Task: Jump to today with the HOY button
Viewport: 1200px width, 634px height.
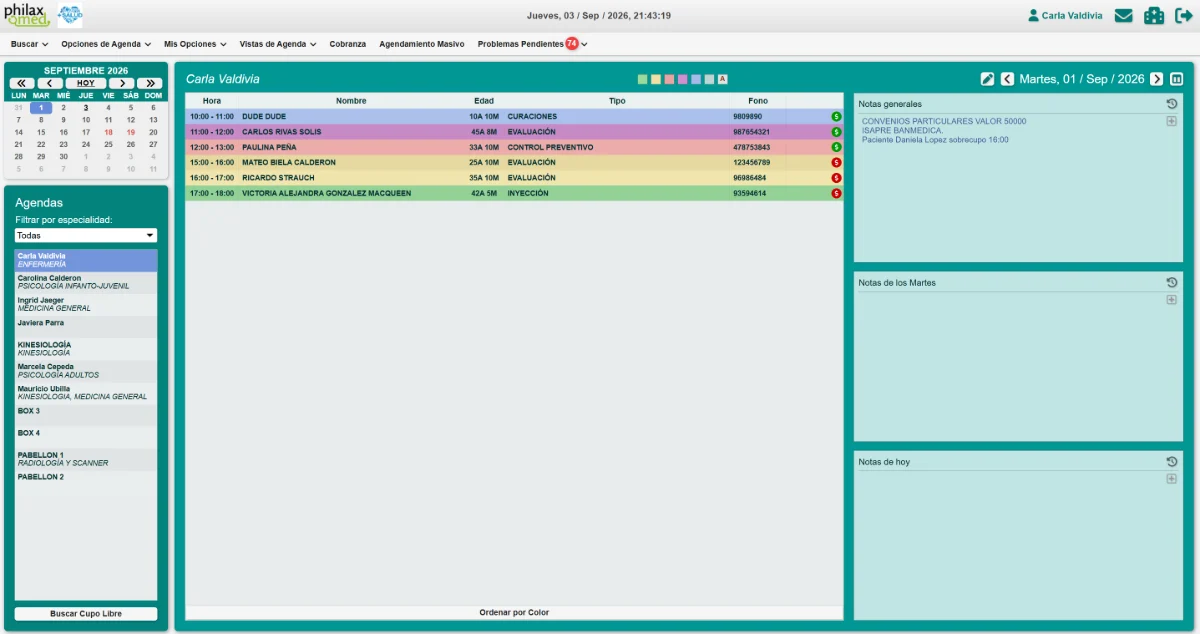Action: [86, 83]
